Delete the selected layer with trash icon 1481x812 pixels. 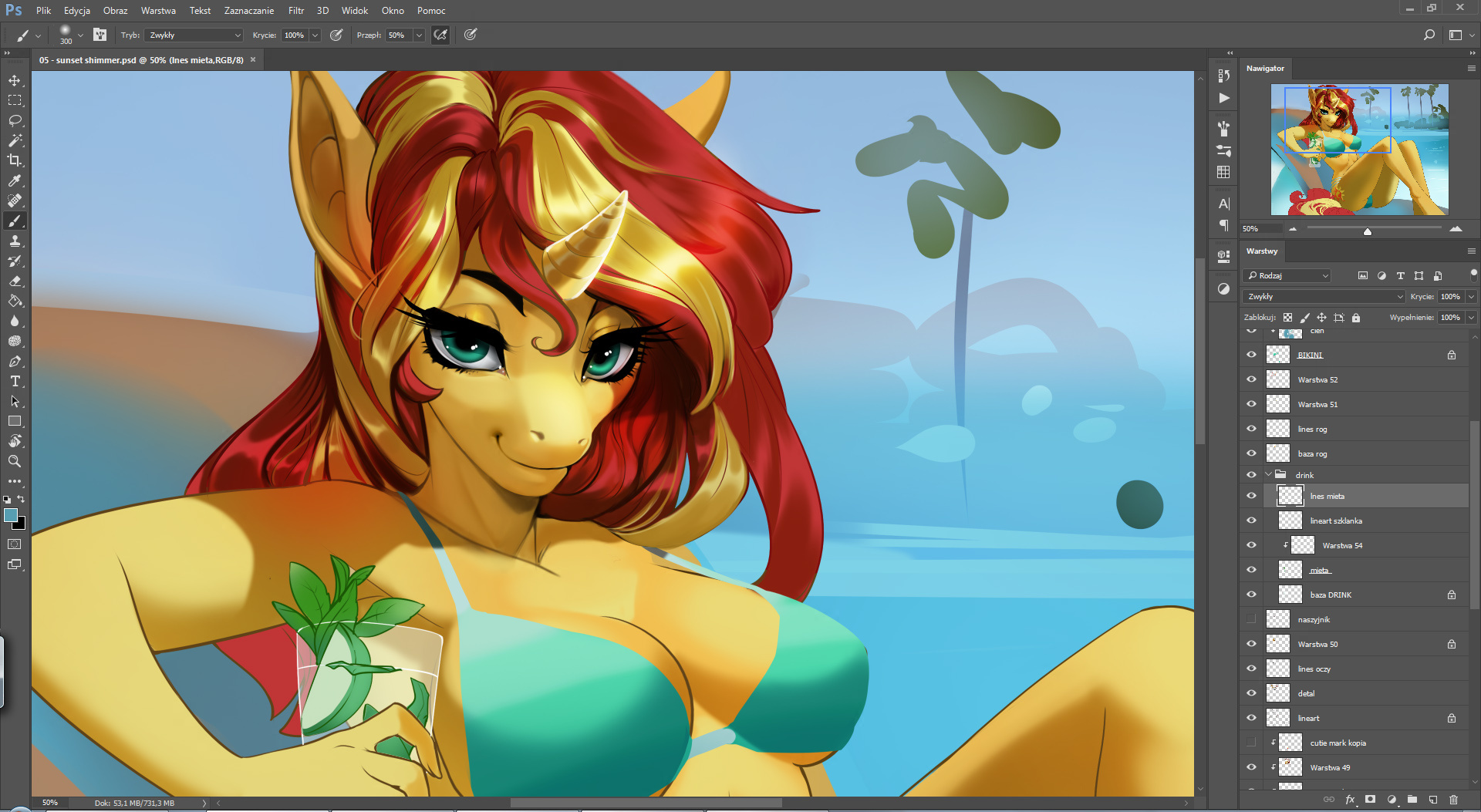click(1454, 800)
